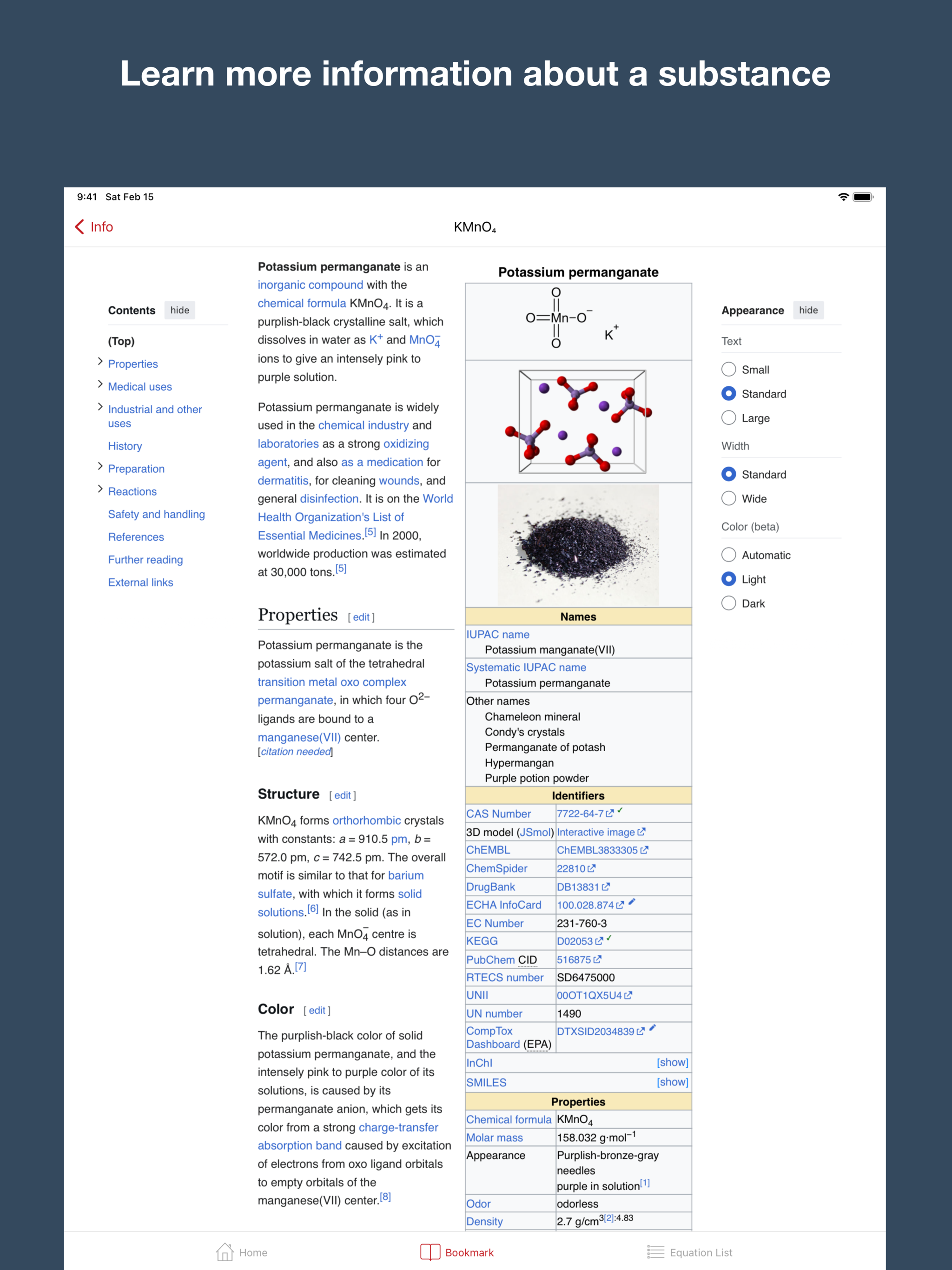The height and width of the screenshot is (1270, 952).
Task: Select Large text size
Action: (x=728, y=417)
